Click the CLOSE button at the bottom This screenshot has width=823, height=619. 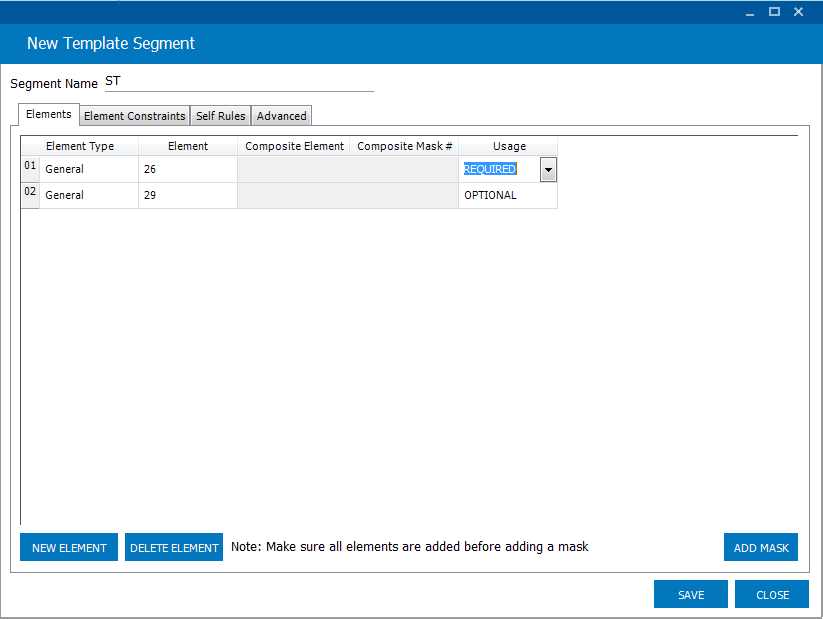point(772,594)
